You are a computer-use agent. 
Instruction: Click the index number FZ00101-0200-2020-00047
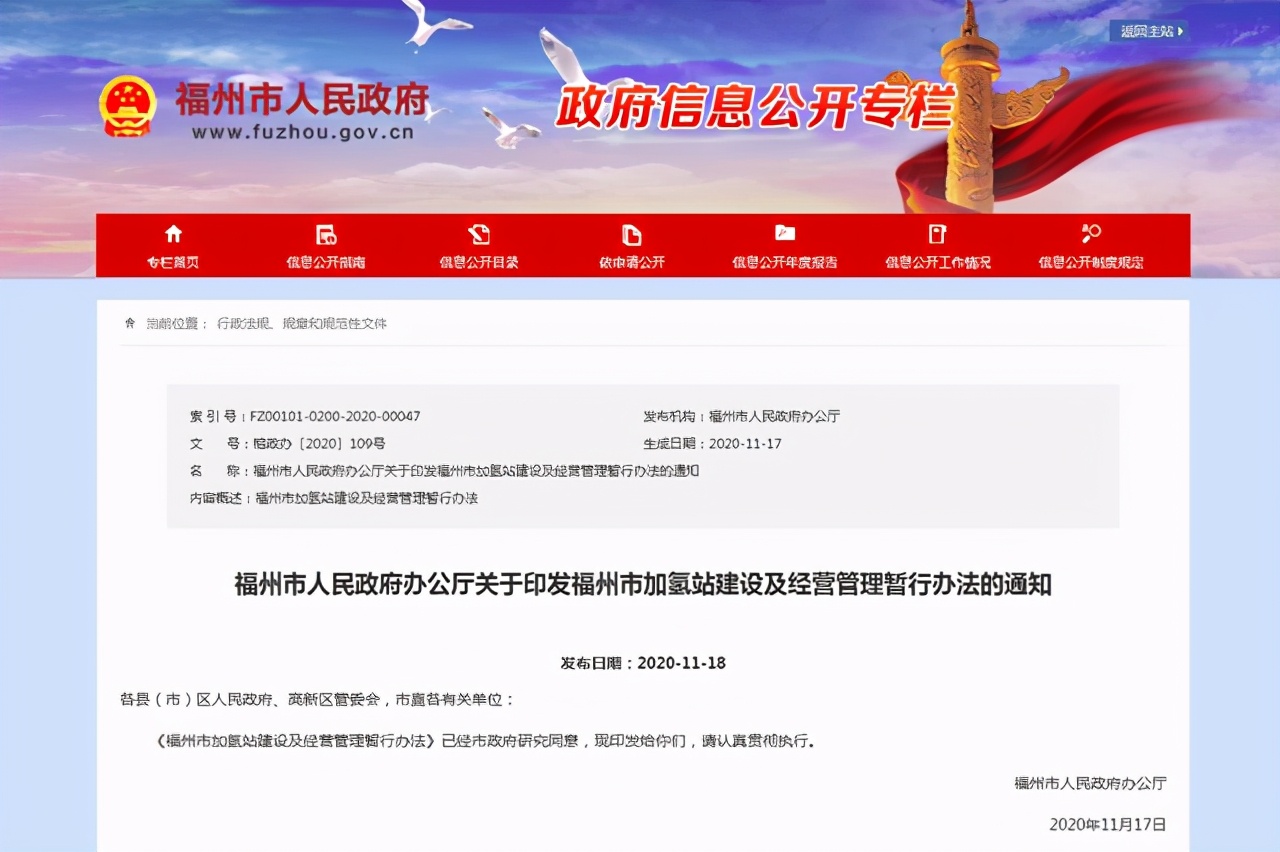(x=335, y=416)
